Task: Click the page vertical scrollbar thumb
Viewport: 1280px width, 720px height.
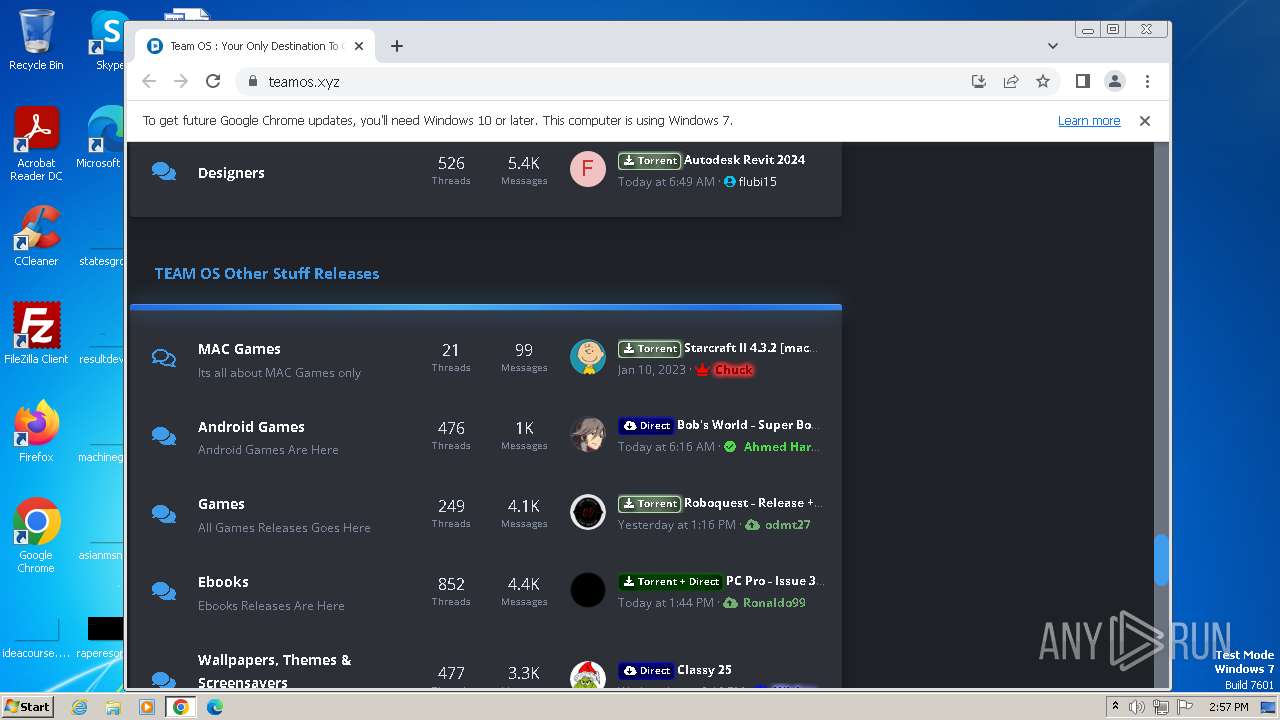Action: (x=1161, y=560)
